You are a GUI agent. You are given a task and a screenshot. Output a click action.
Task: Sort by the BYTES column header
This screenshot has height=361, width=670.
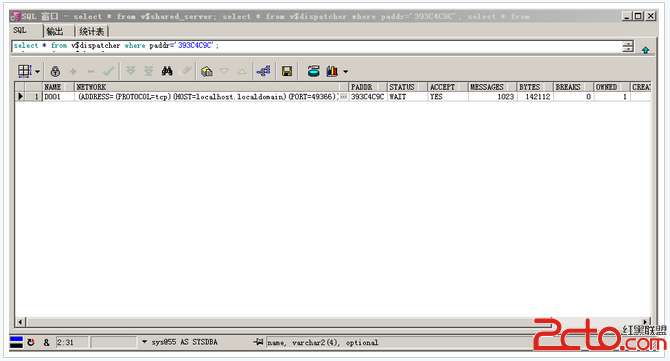535,87
